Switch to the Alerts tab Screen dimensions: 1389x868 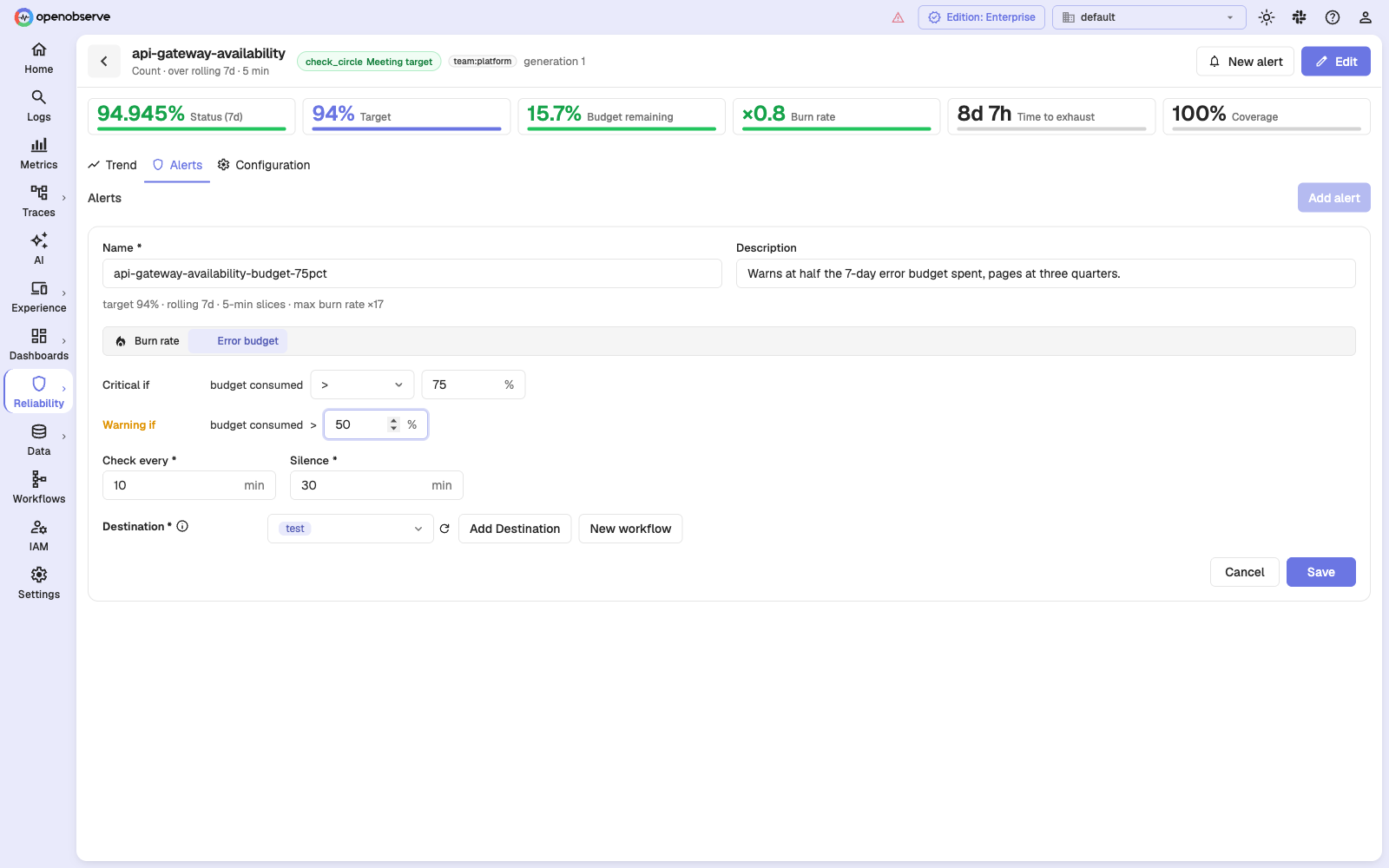177,165
